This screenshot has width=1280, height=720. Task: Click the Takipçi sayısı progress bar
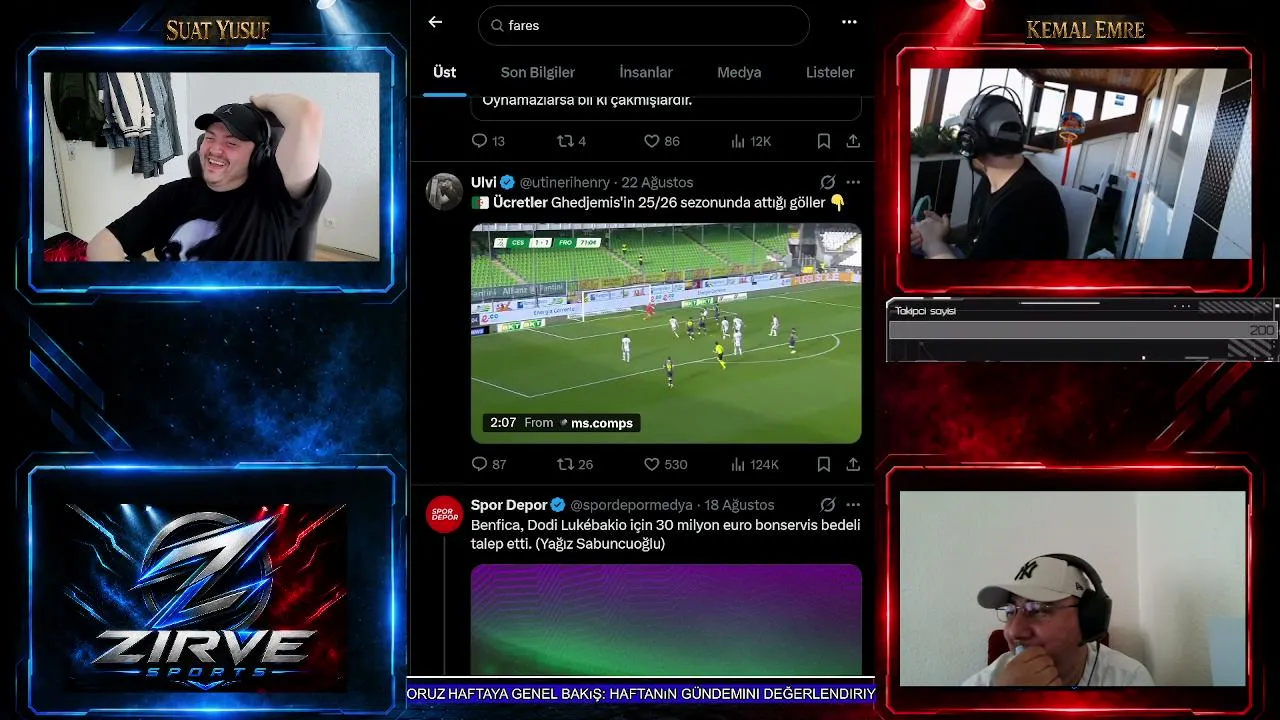tap(1082, 330)
